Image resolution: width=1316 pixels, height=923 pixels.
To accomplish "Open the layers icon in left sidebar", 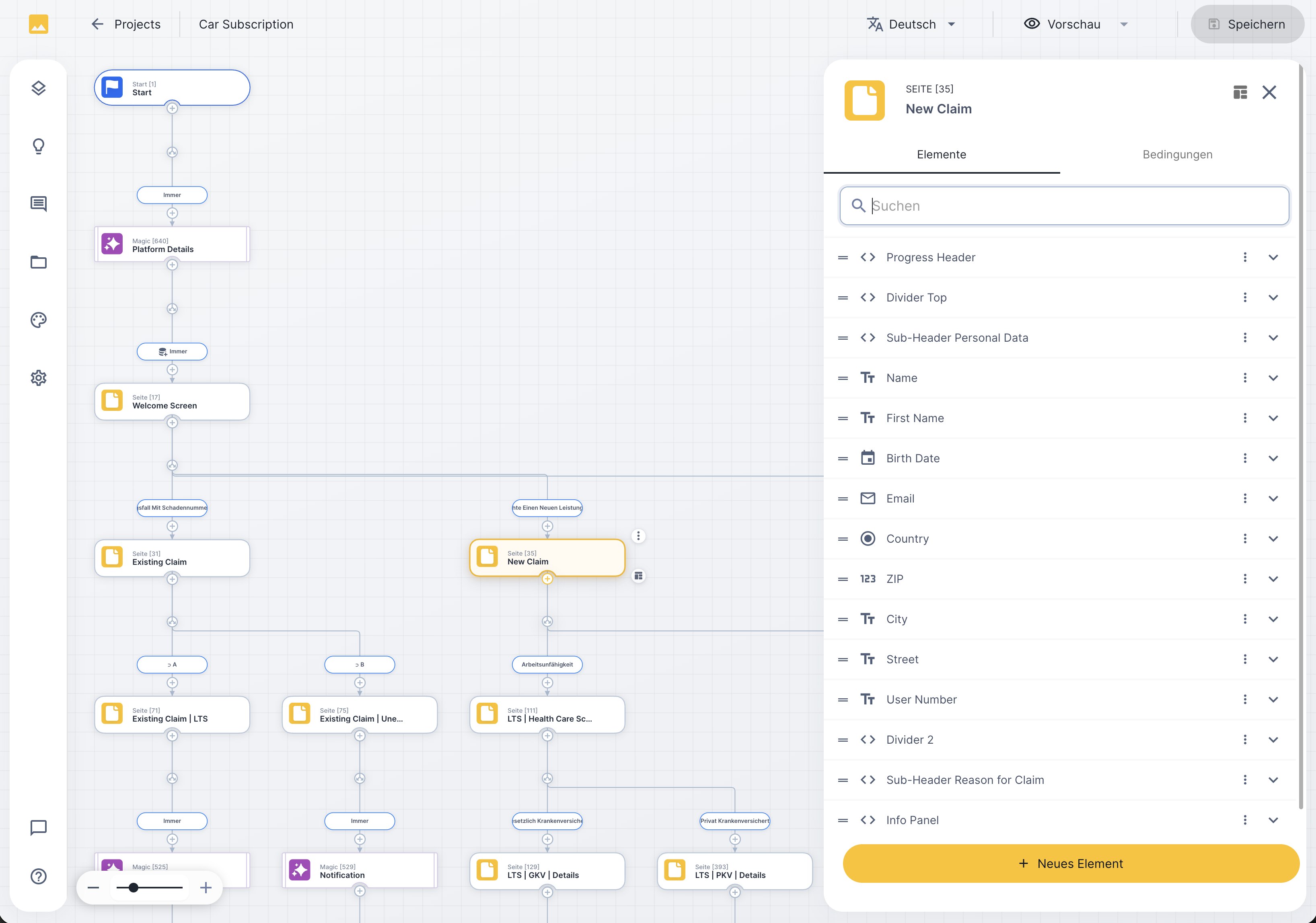I will [38, 88].
